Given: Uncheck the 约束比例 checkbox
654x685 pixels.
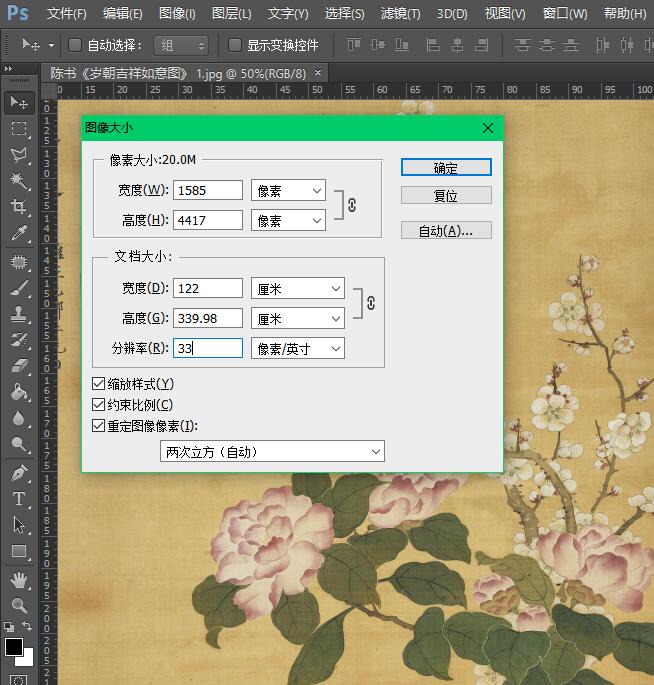Looking at the screenshot, I should [98, 405].
